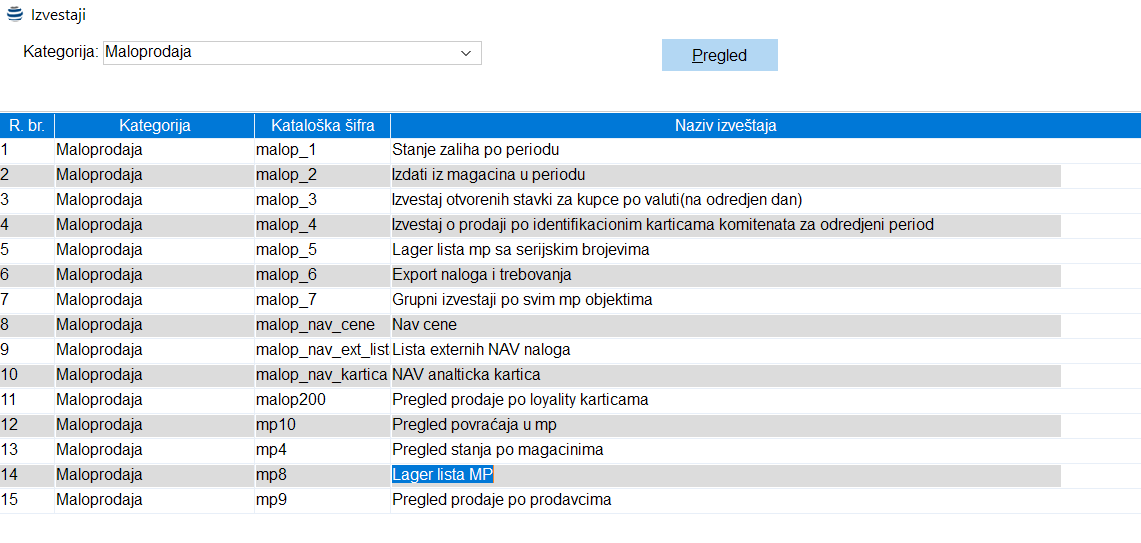
Task: Click the Izvestaji window database icon
Action: pyautogui.click(x=15, y=14)
